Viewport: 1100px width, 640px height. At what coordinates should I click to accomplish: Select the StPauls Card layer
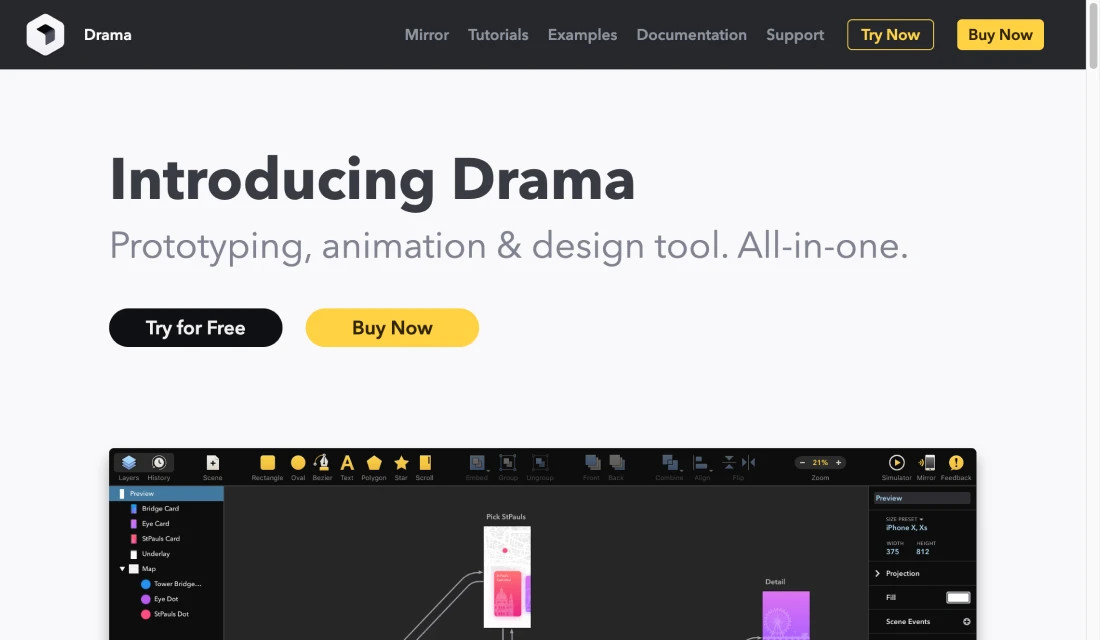tap(163, 538)
